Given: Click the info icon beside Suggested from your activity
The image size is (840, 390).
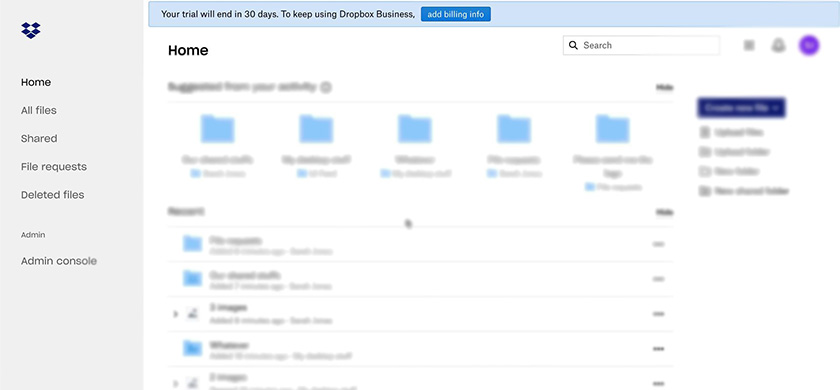Looking at the screenshot, I should pyautogui.click(x=326, y=87).
